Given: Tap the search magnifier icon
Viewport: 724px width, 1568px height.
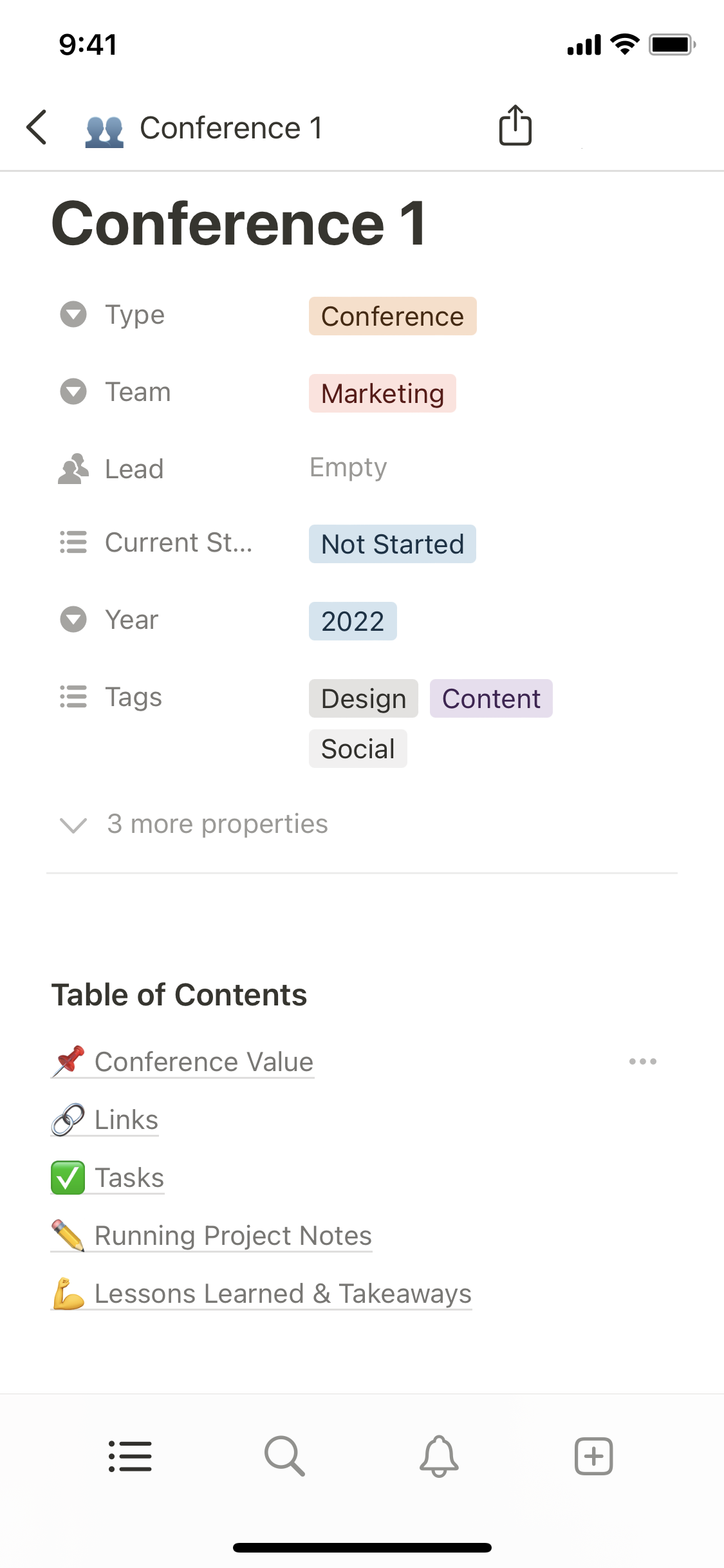Looking at the screenshot, I should click(284, 1456).
